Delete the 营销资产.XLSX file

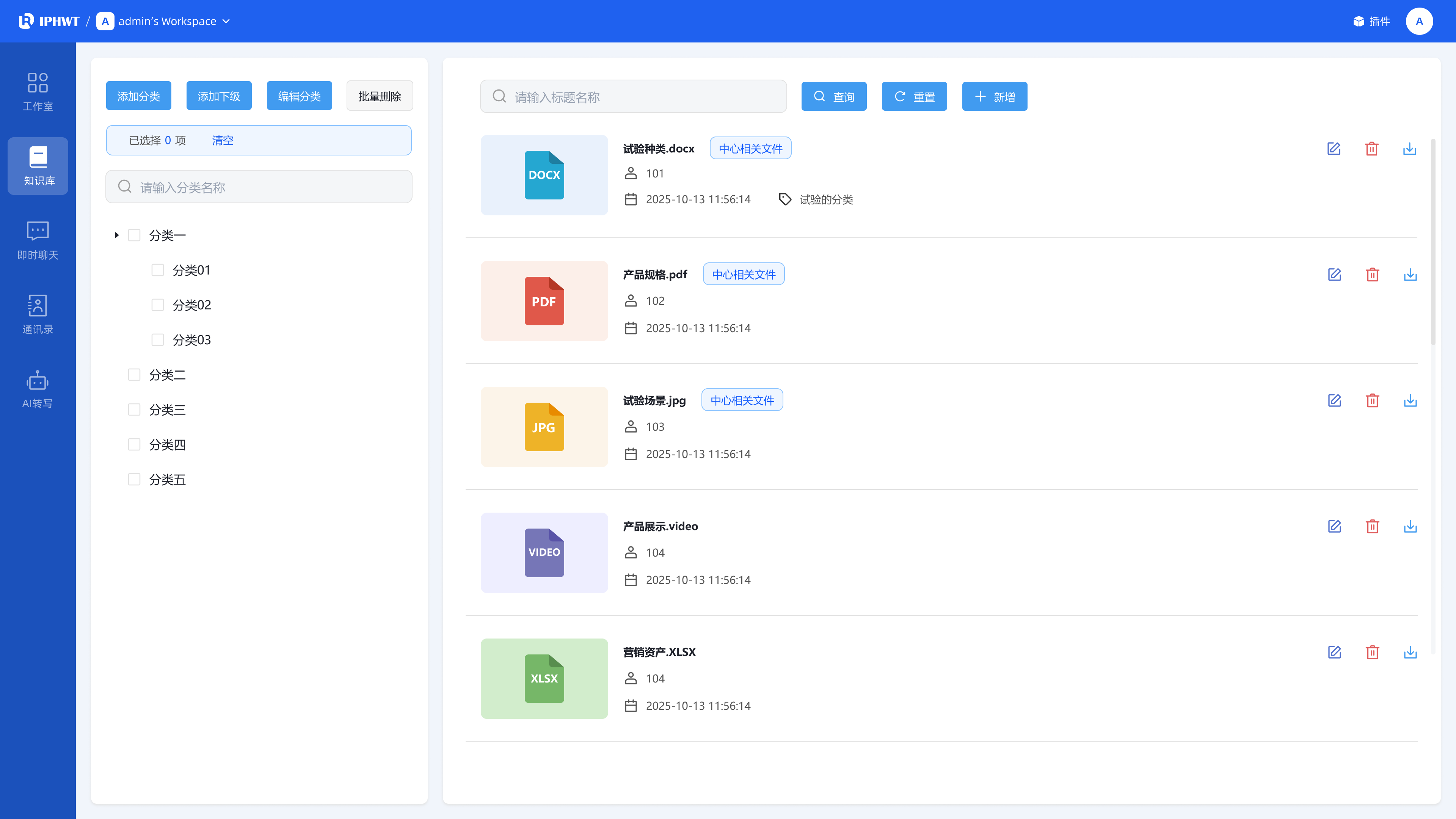[x=1372, y=652]
